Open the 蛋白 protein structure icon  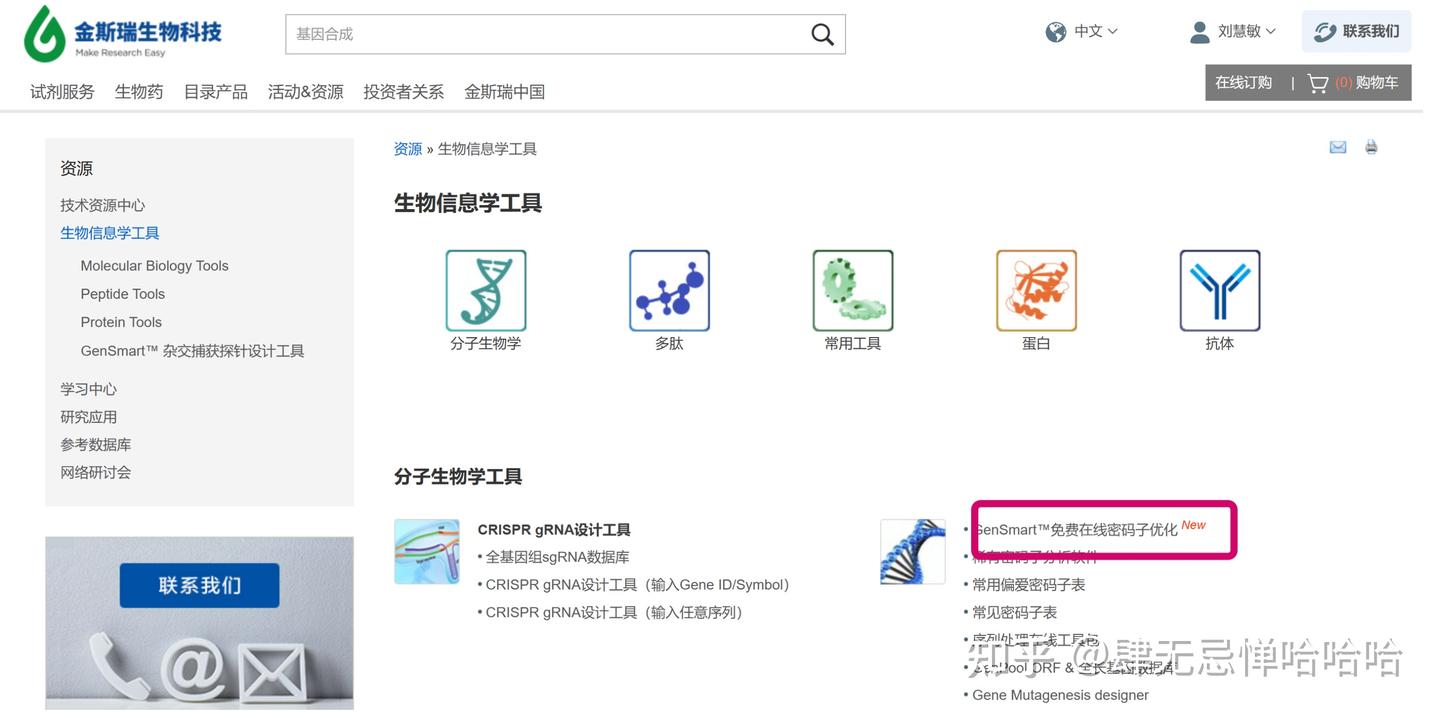click(1036, 290)
